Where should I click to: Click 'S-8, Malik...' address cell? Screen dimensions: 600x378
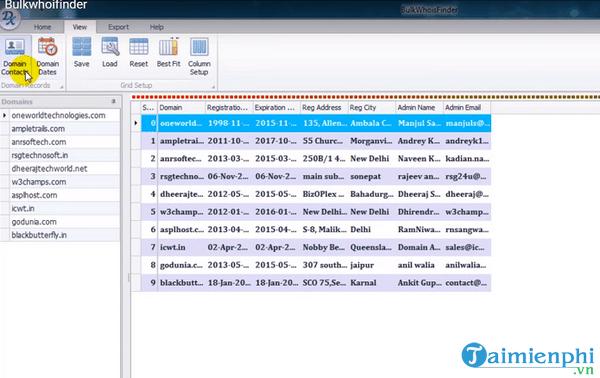tap(324, 230)
